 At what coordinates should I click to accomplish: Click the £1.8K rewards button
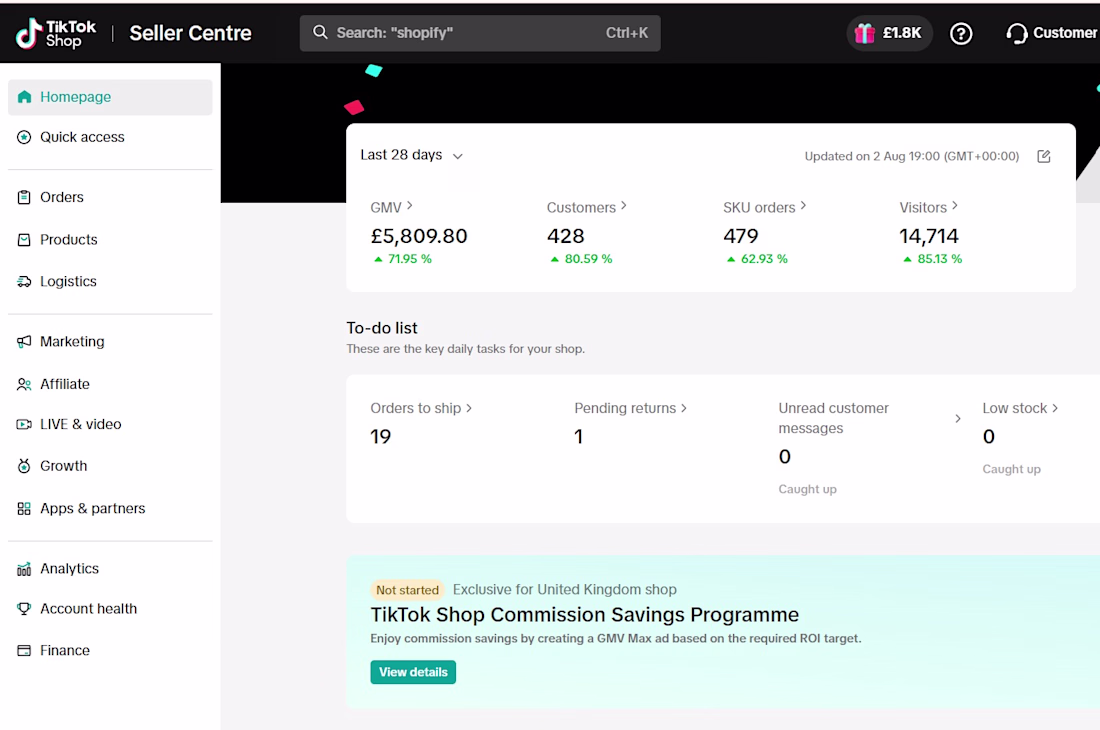[x=889, y=33]
